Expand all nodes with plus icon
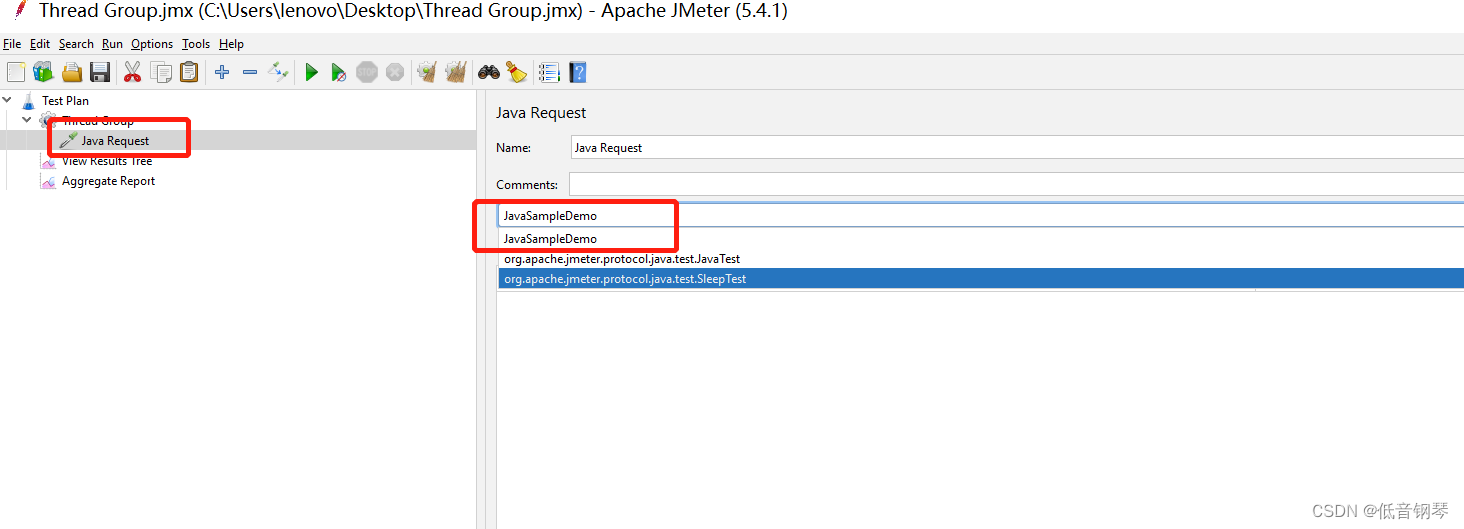This screenshot has width=1464, height=529. (x=222, y=72)
